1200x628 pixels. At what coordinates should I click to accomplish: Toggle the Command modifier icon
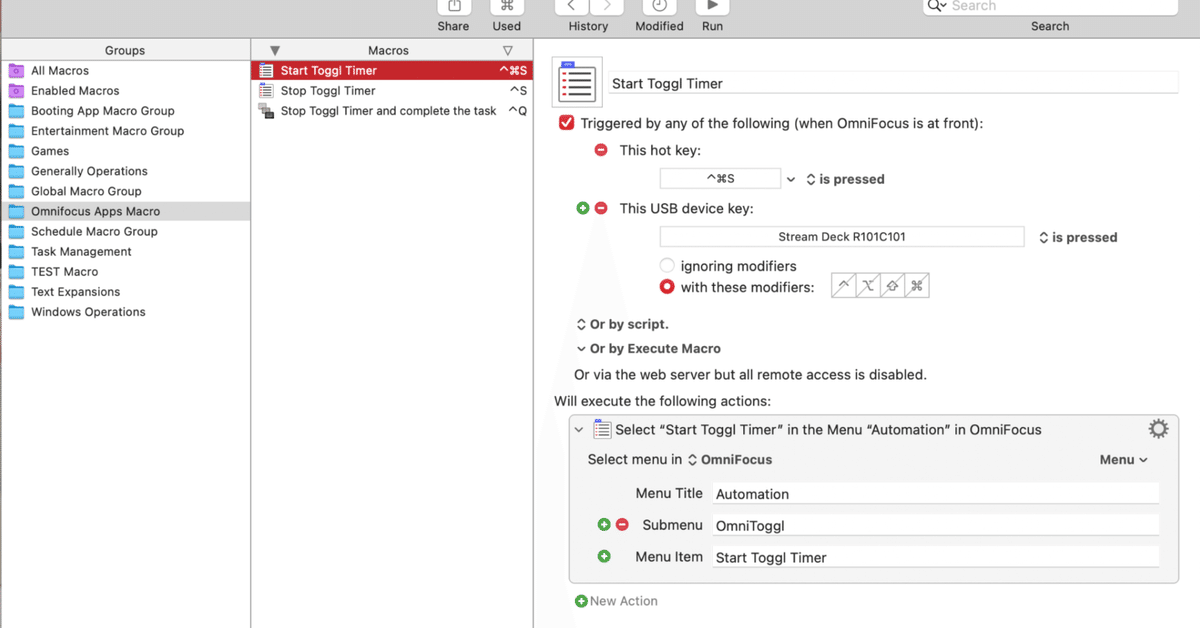917,286
